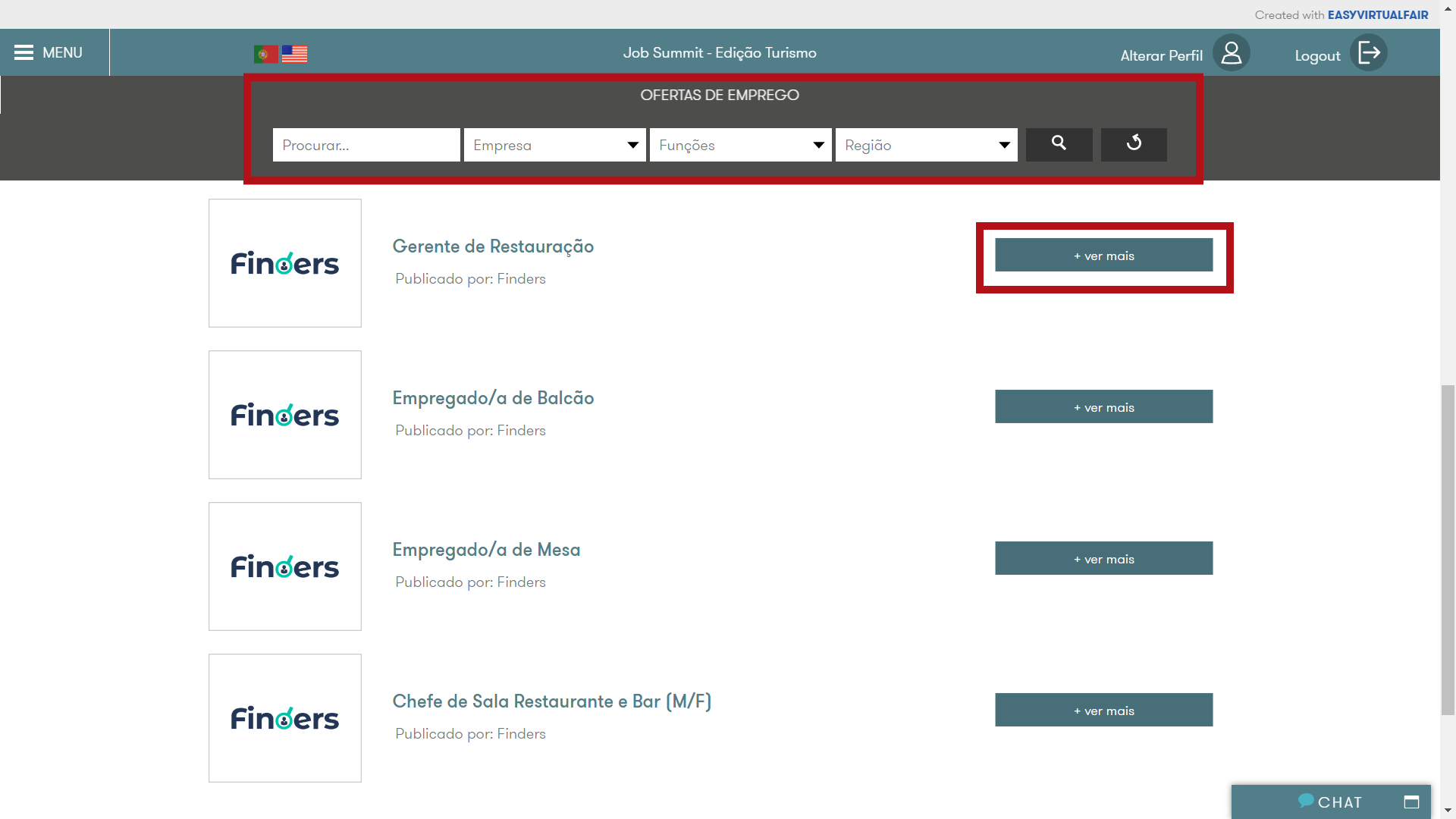Open ver mais for Empregado/a de Balcão
The image size is (1456, 819).
[1103, 407]
